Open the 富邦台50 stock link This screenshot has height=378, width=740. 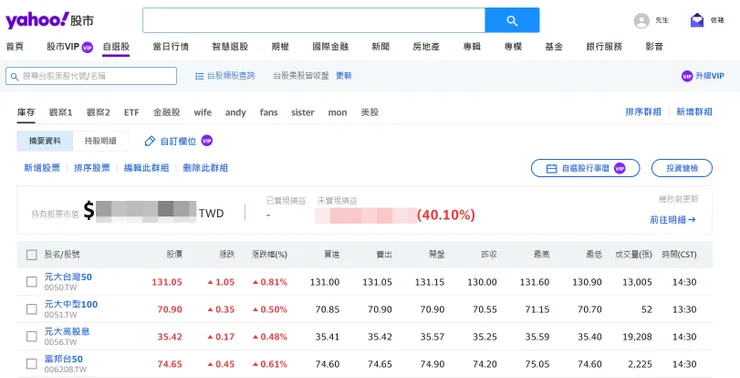pyautogui.click(x=64, y=359)
